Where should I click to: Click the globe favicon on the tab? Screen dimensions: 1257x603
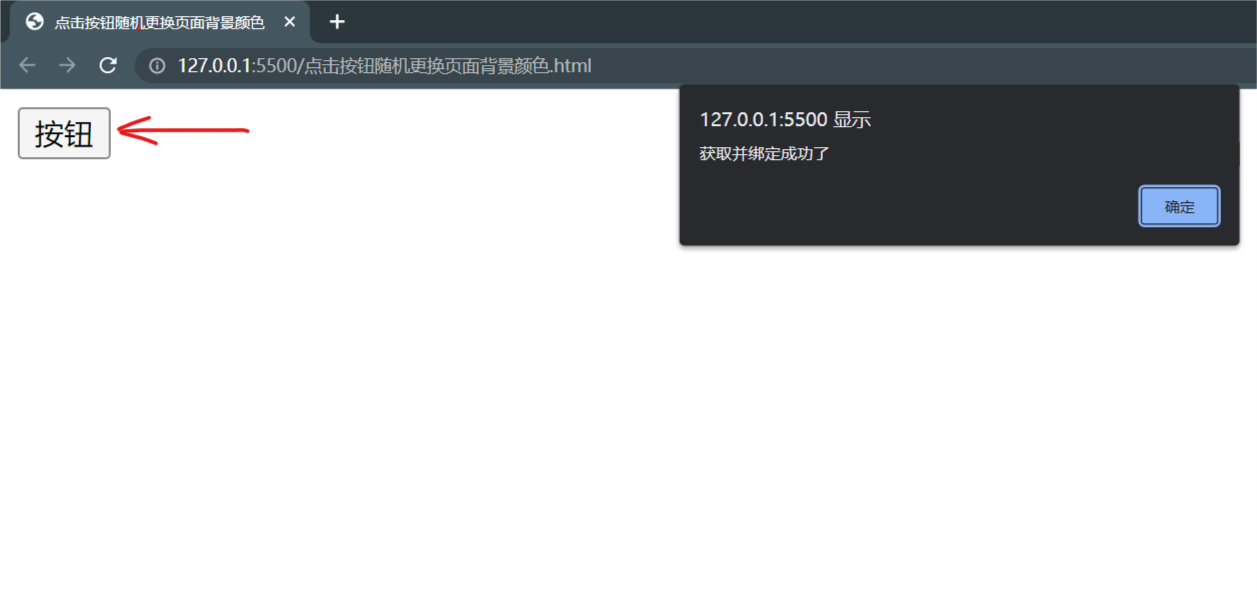[x=35, y=22]
